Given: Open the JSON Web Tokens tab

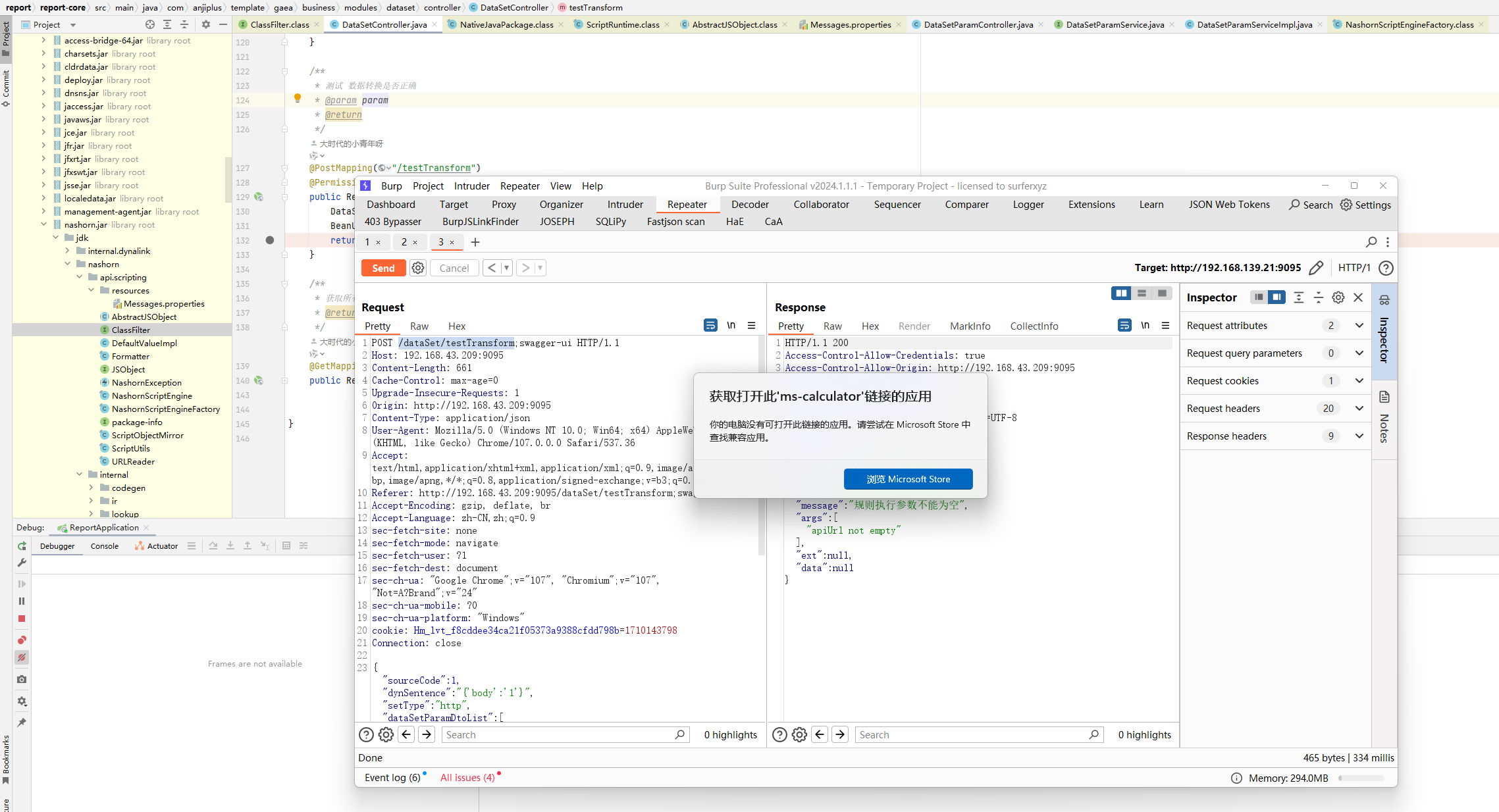Looking at the screenshot, I should (x=1229, y=205).
